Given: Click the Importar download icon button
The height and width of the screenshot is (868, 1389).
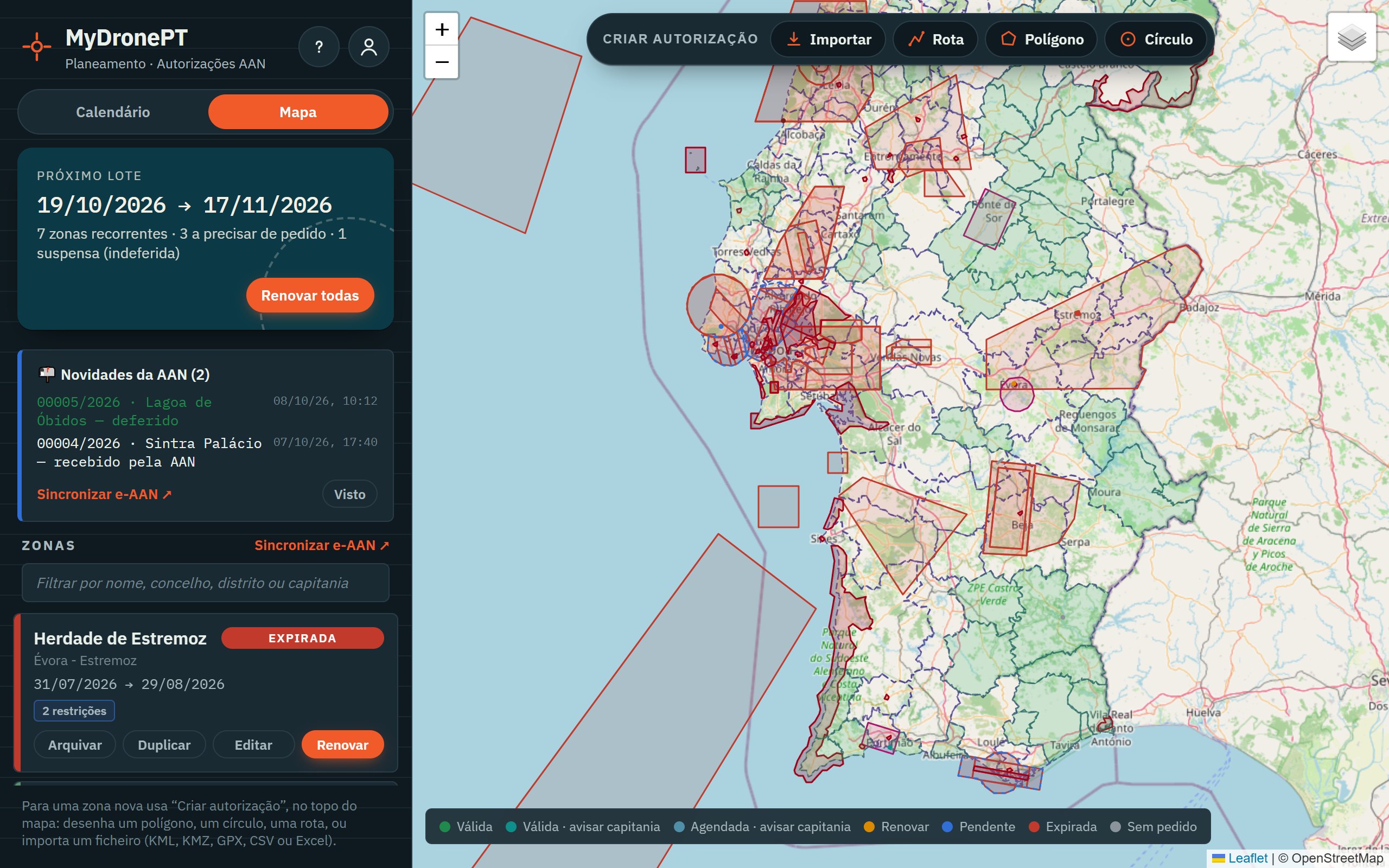Looking at the screenshot, I should pos(827,39).
